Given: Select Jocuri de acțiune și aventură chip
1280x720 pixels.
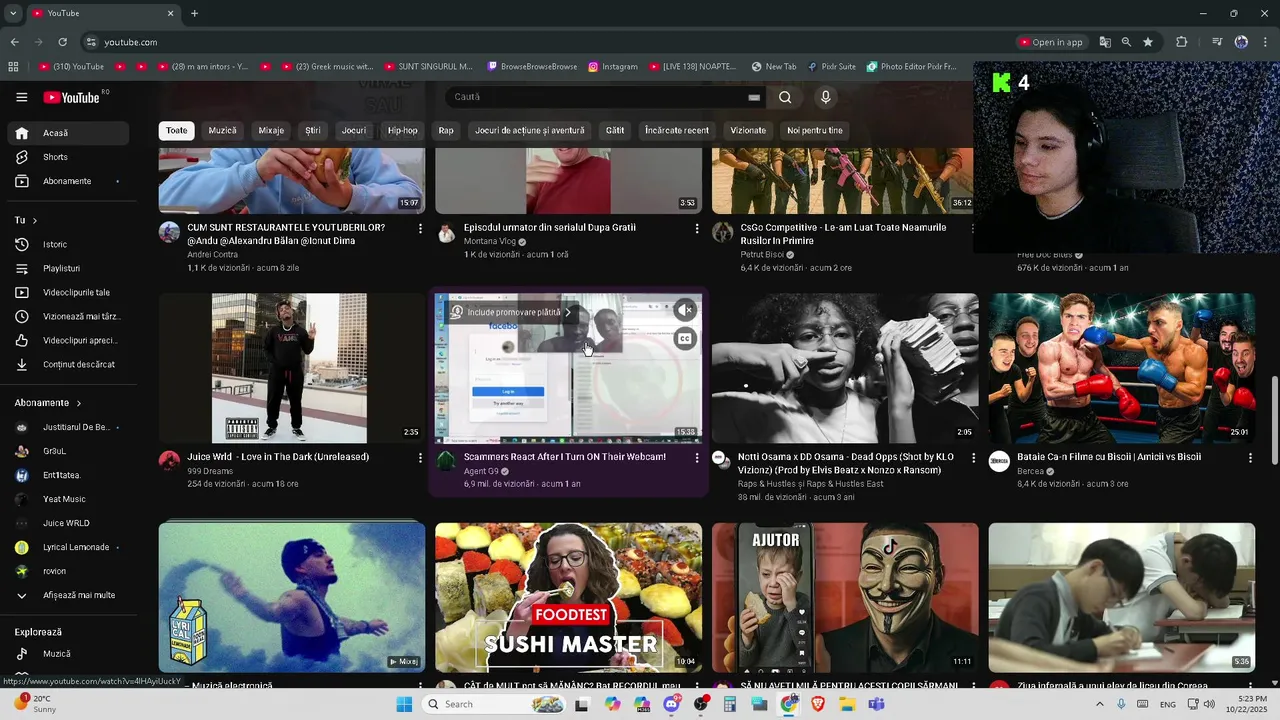Looking at the screenshot, I should (529, 130).
